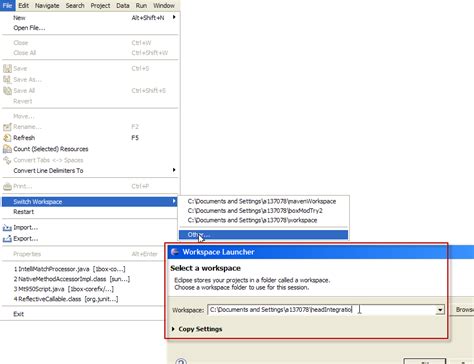
Task: Expand the New submenu arrow
Action: 174,17
